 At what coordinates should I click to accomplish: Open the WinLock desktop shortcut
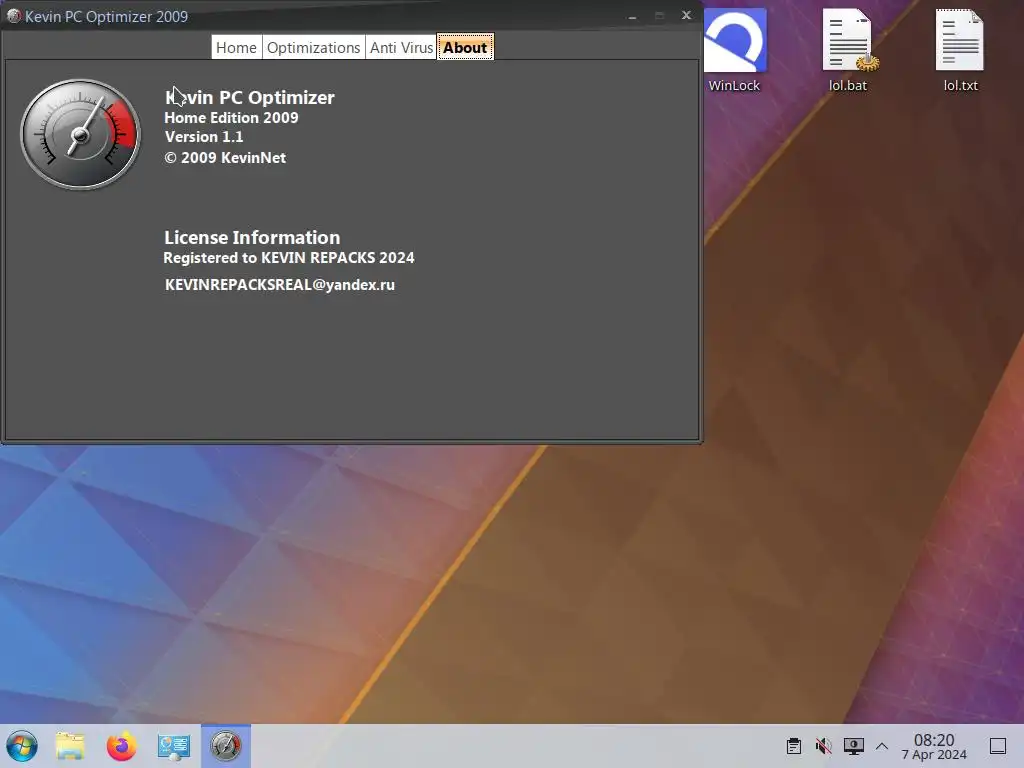735,51
